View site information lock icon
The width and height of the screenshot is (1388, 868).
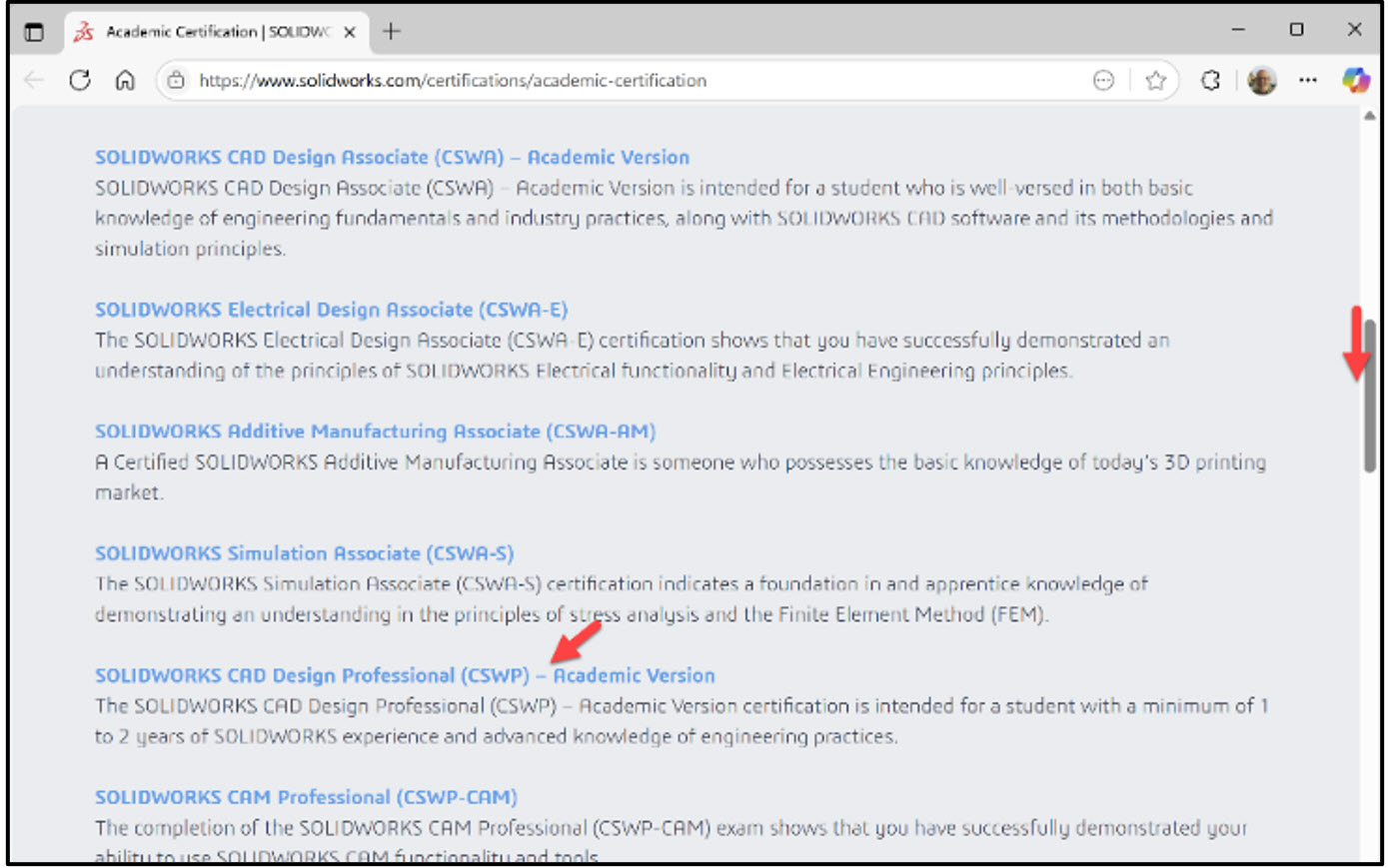tap(177, 80)
